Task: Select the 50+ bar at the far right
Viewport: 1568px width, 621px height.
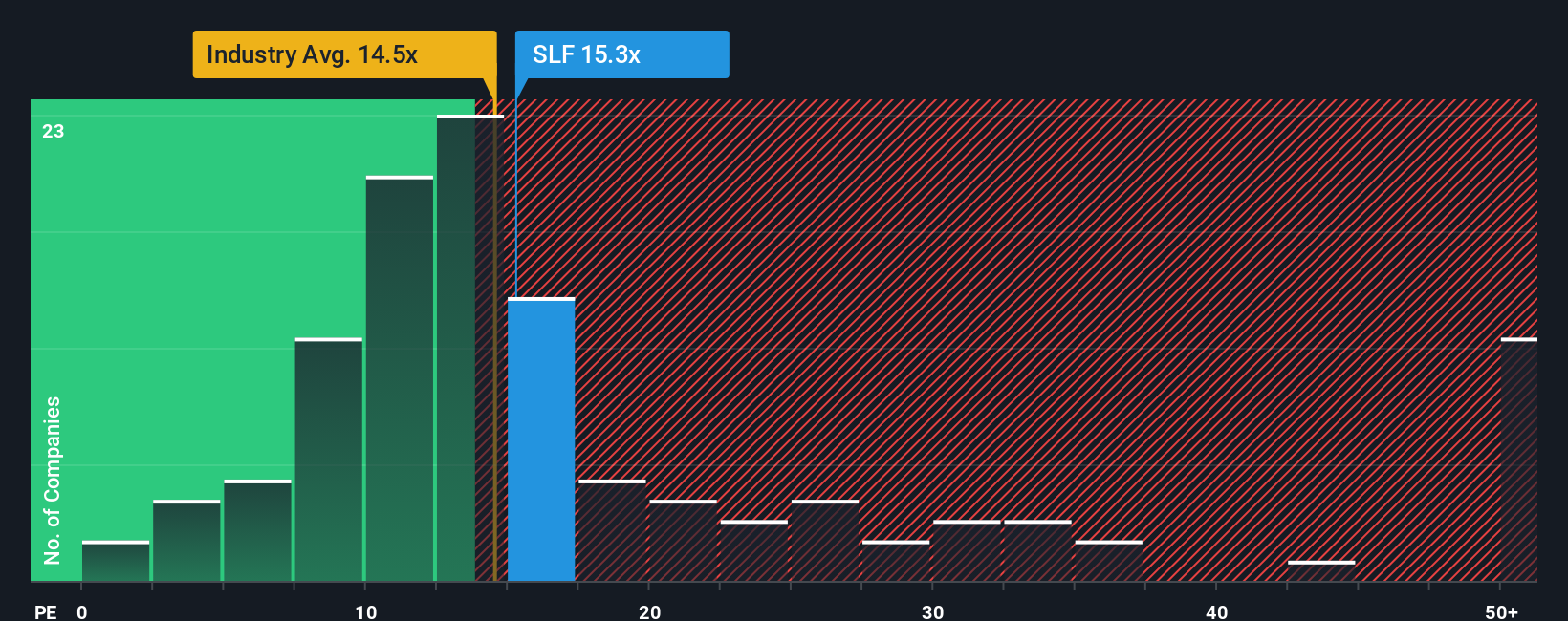Action: pyautogui.click(x=1519, y=460)
